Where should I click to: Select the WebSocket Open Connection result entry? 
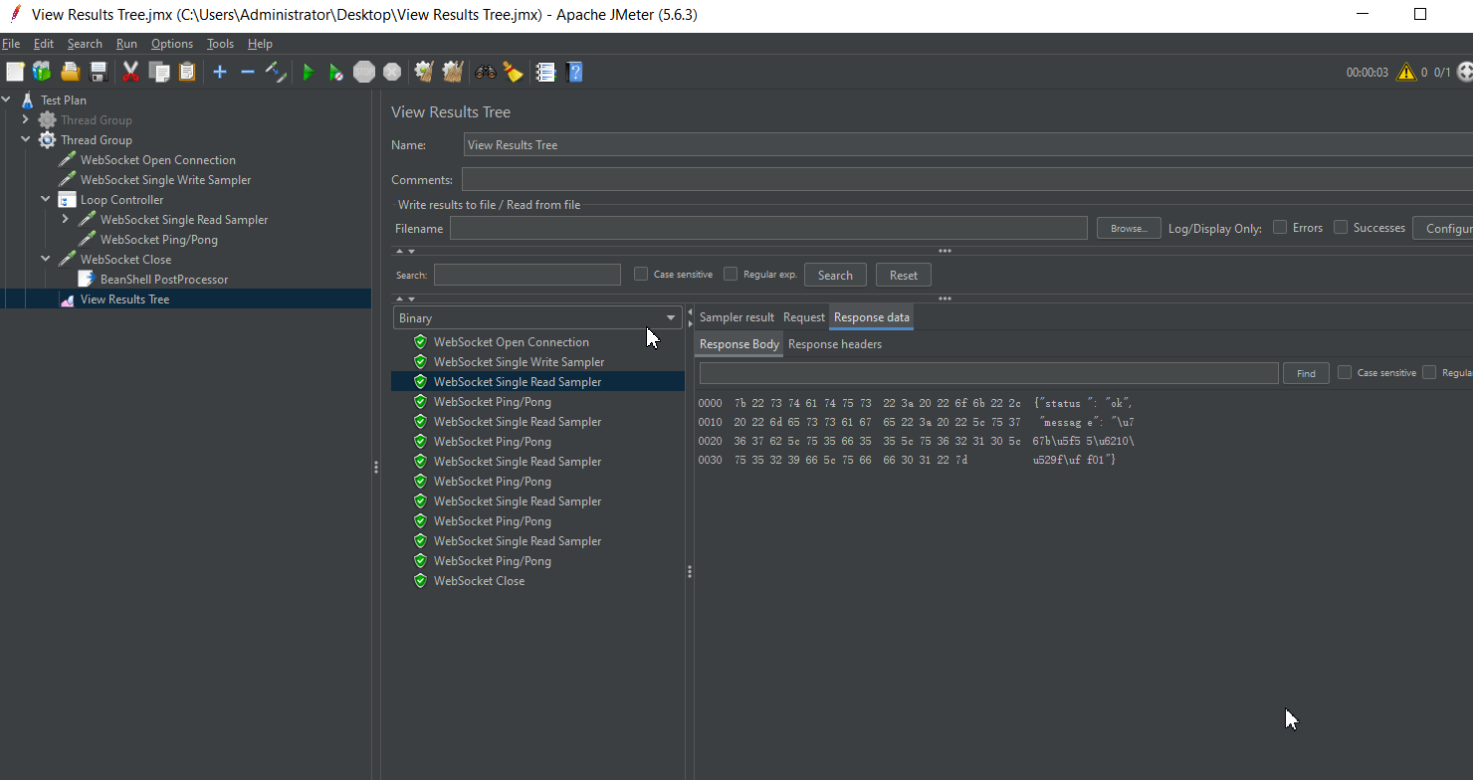pos(511,342)
